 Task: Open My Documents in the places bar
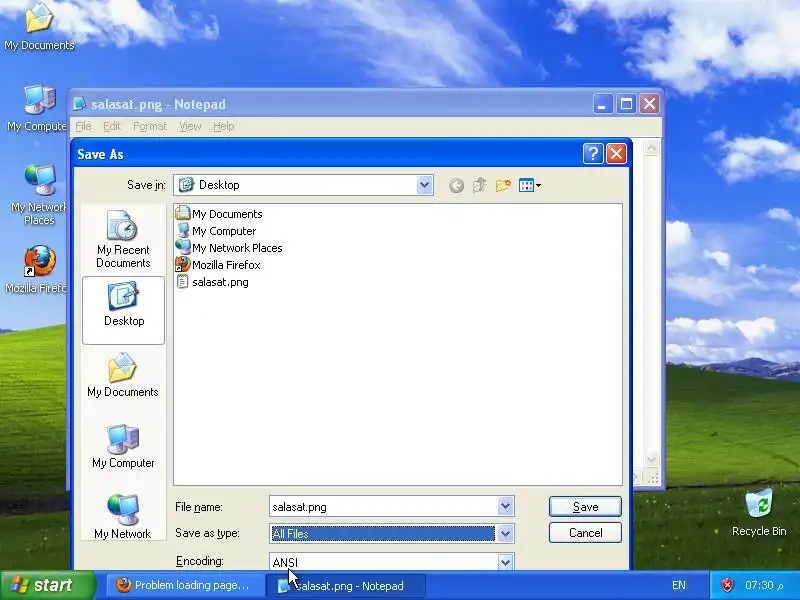coord(122,375)
